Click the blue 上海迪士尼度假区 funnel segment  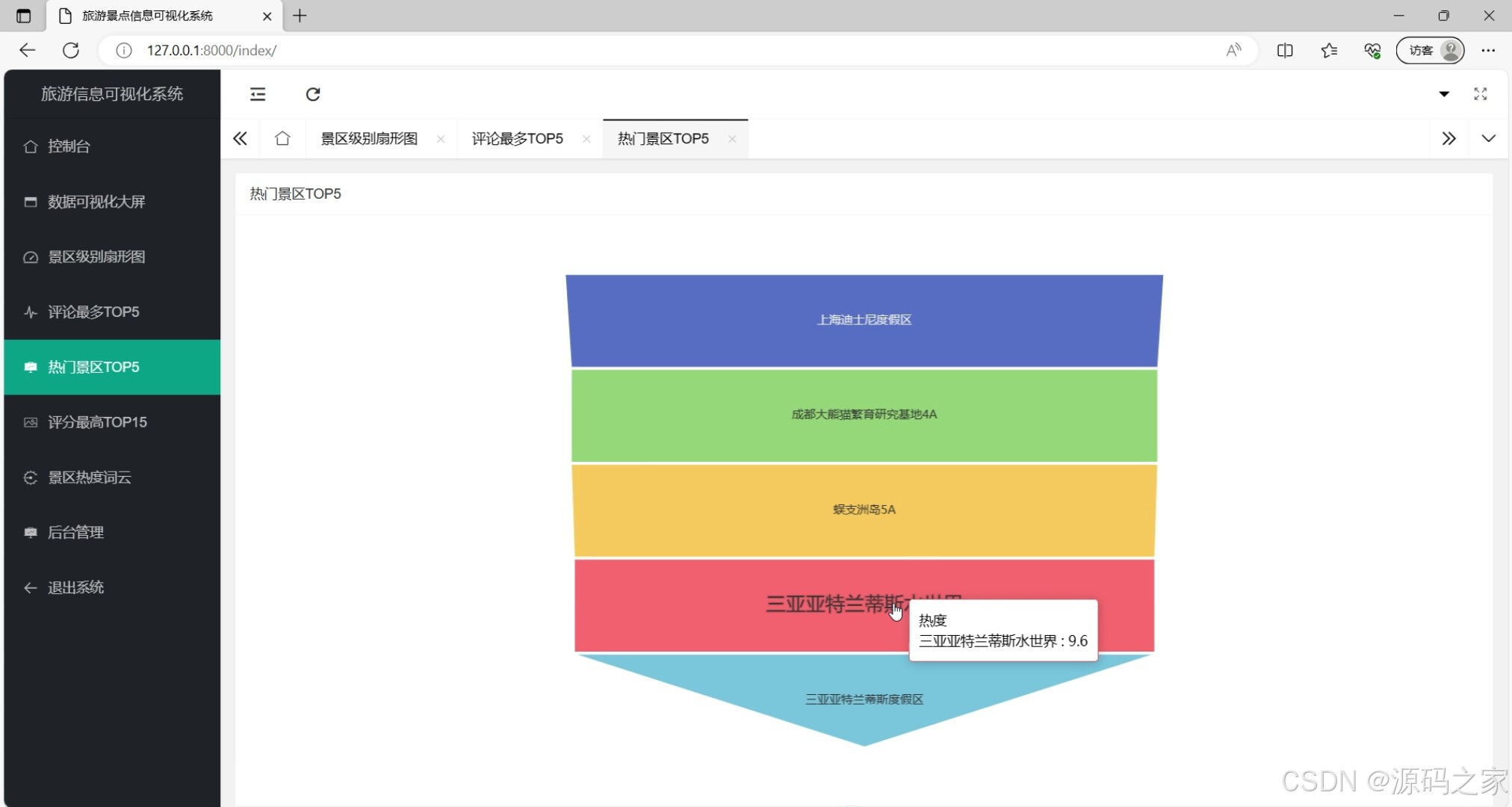coord(864,320)
